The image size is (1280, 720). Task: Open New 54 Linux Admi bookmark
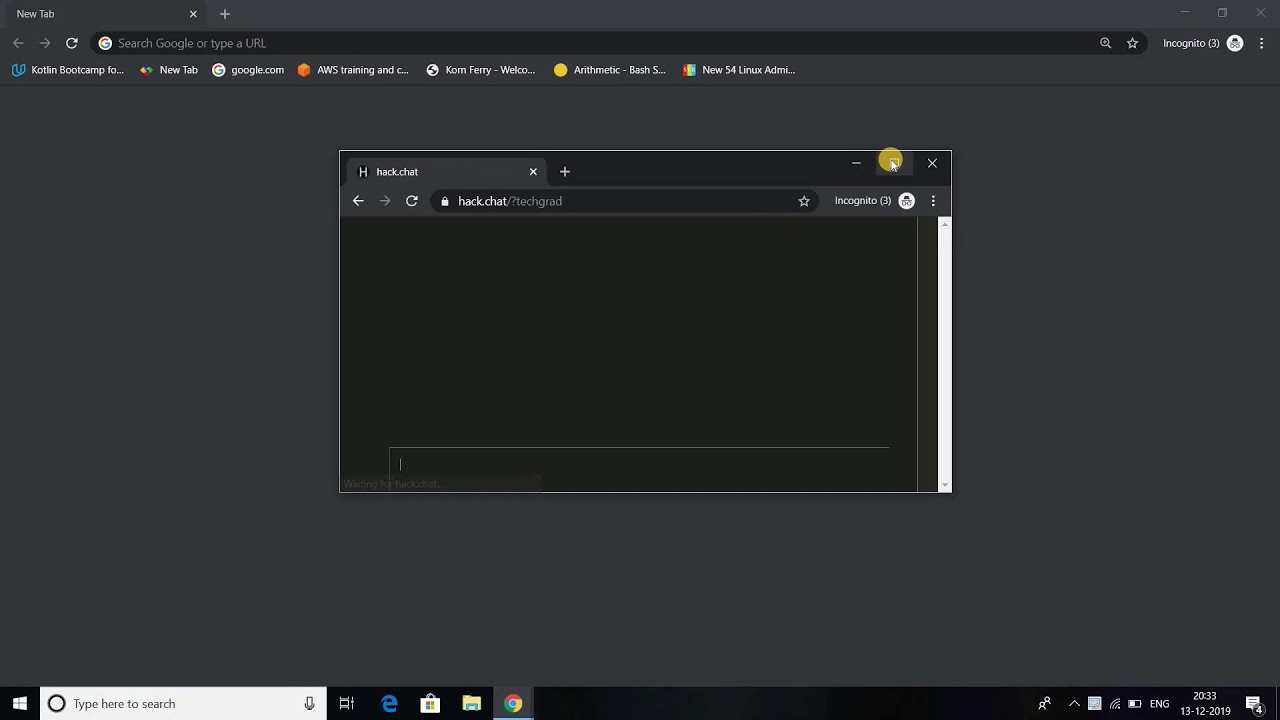click(x=739, y=70)
